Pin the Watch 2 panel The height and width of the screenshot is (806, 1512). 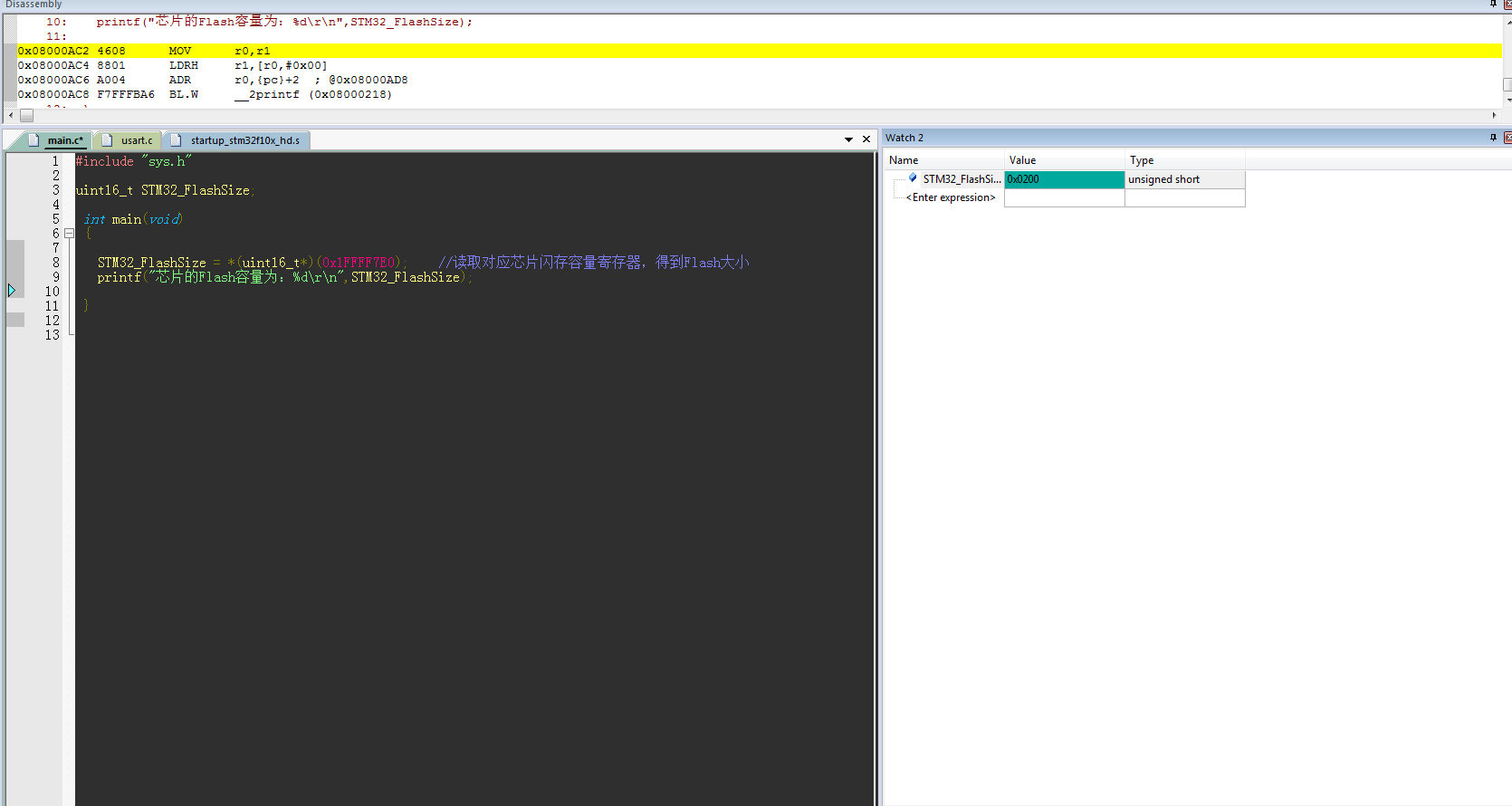click(x=1493, y=138)
